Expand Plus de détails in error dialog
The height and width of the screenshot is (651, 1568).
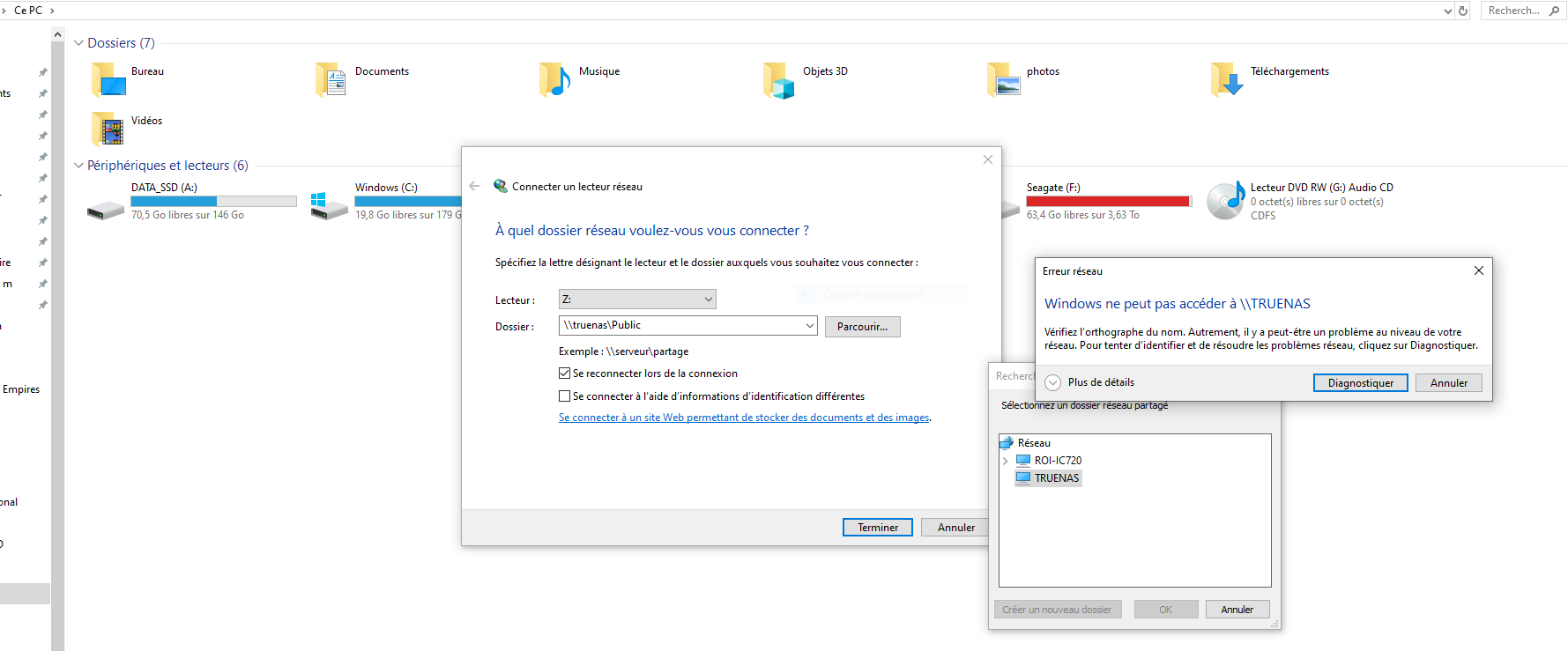coord(1053,382)
